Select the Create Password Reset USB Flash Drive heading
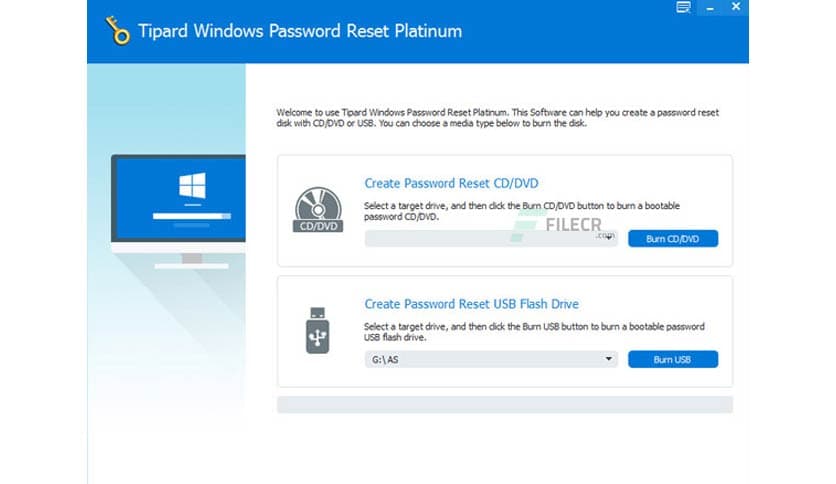 [x=471, y=304]
